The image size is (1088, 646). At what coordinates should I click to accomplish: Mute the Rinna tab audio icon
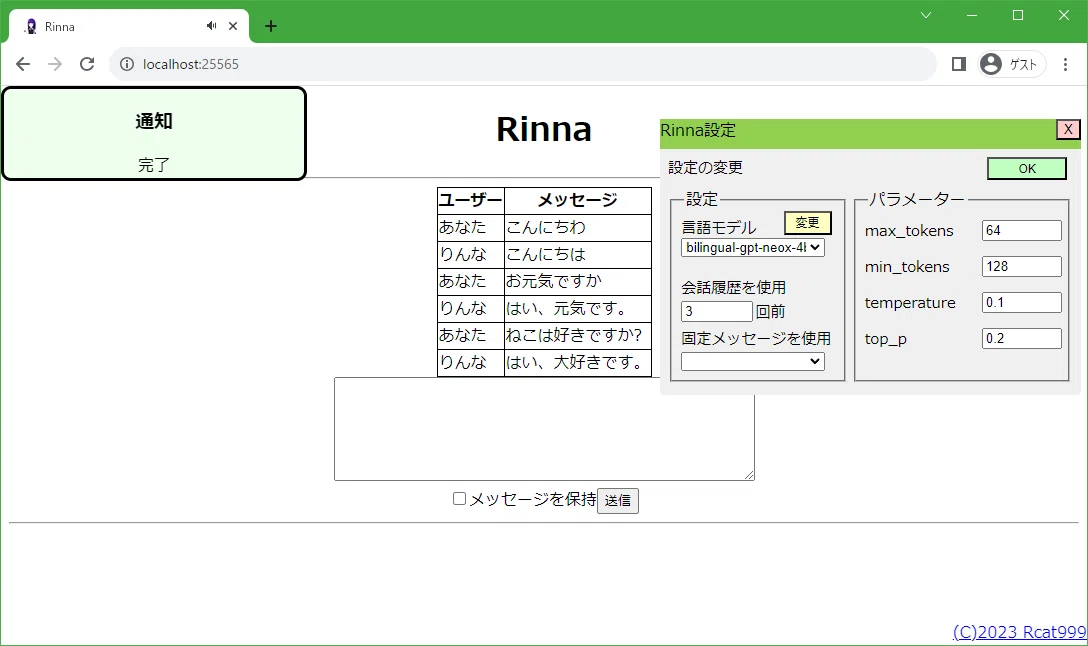(211, 26)
